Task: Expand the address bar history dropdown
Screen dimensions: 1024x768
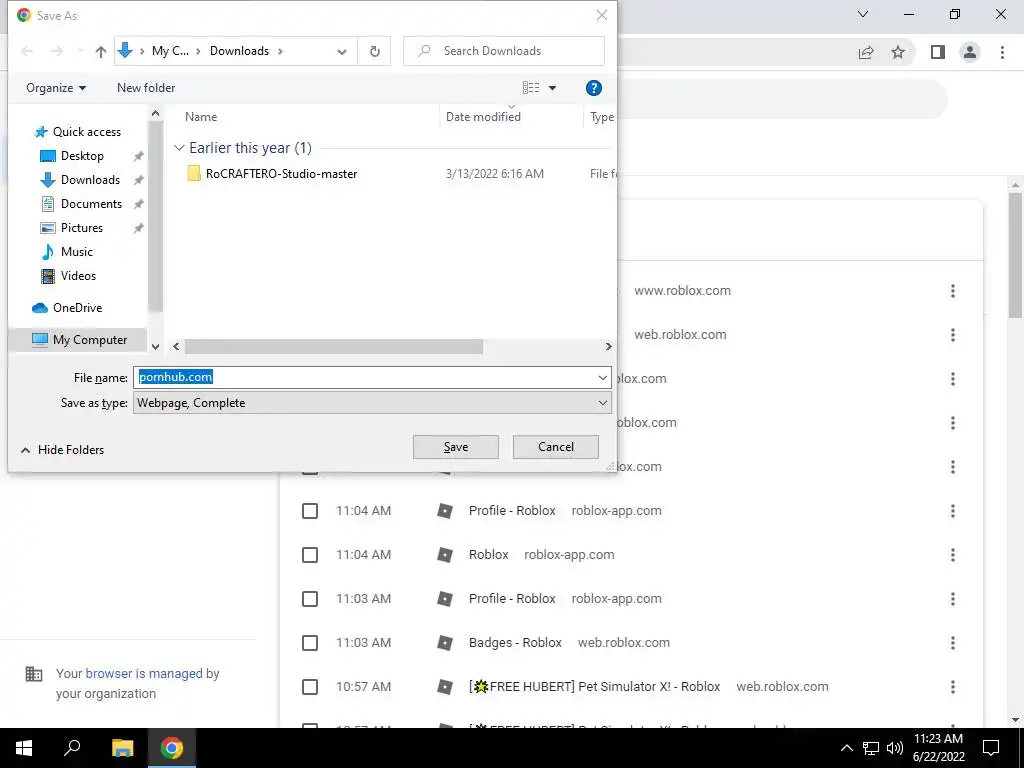Action: pyautogui.click(x=342, y=52)
